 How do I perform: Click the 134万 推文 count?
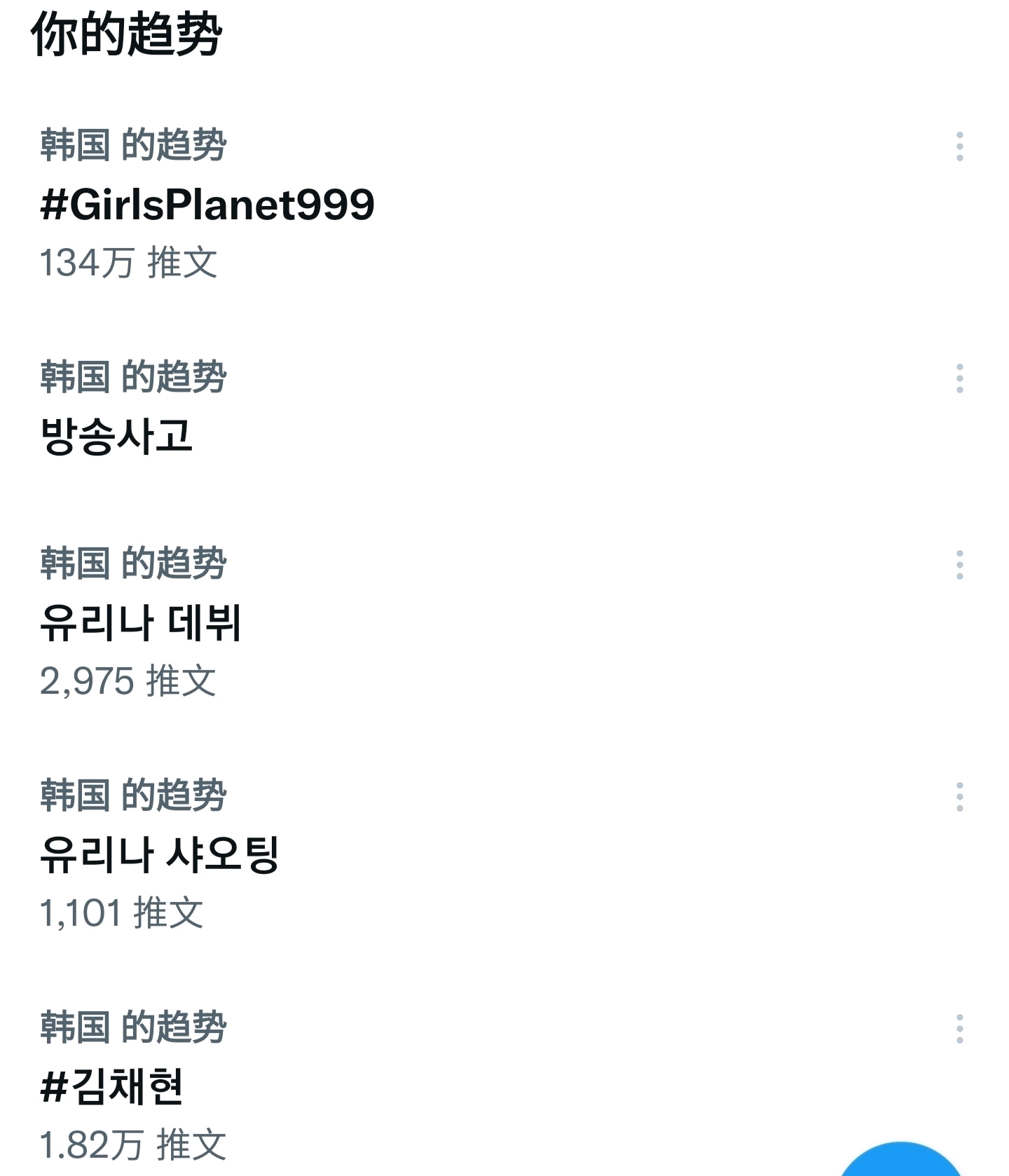point(128,263)
